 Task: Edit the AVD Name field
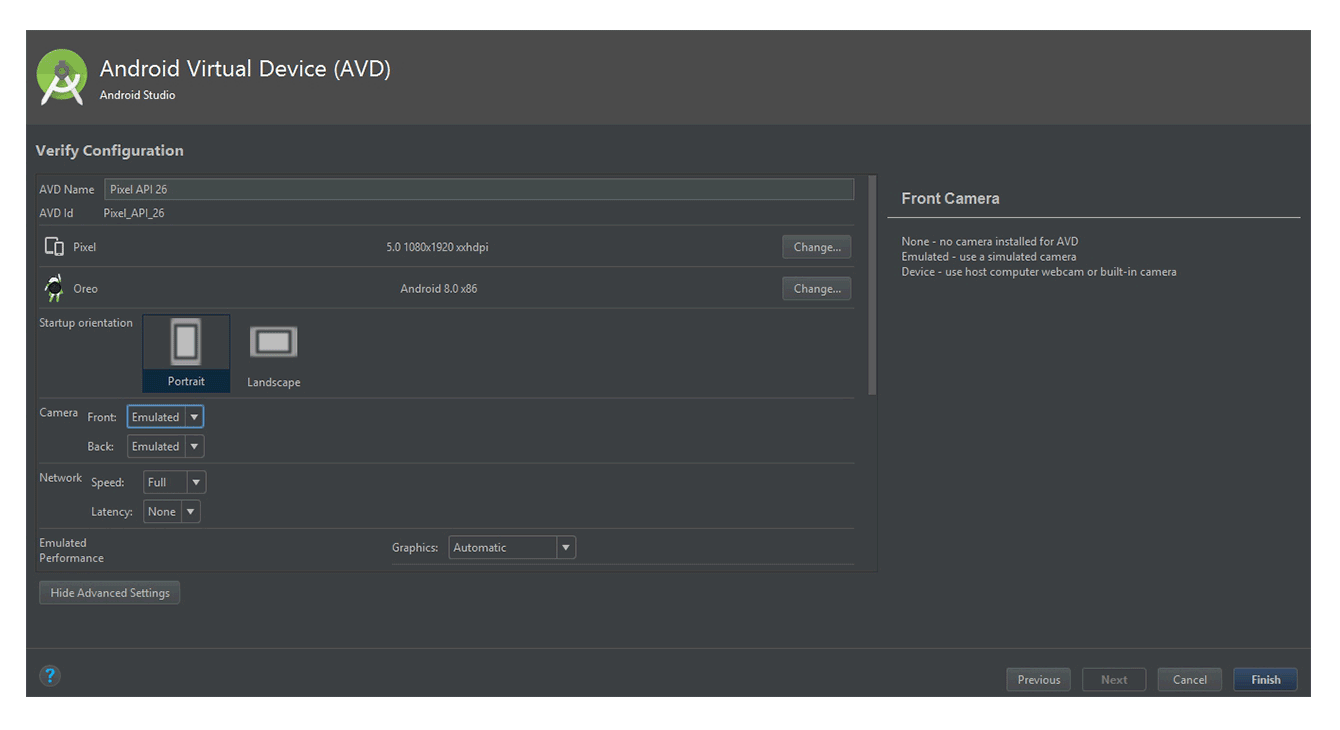tap(479, 189)
